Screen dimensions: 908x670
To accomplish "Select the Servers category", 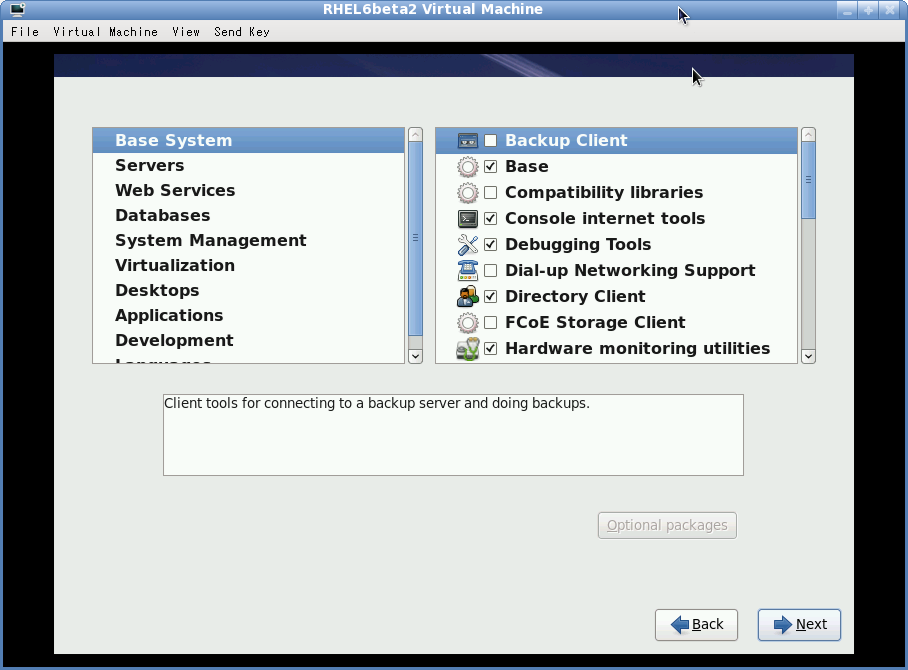I will [x=248, y=166].
